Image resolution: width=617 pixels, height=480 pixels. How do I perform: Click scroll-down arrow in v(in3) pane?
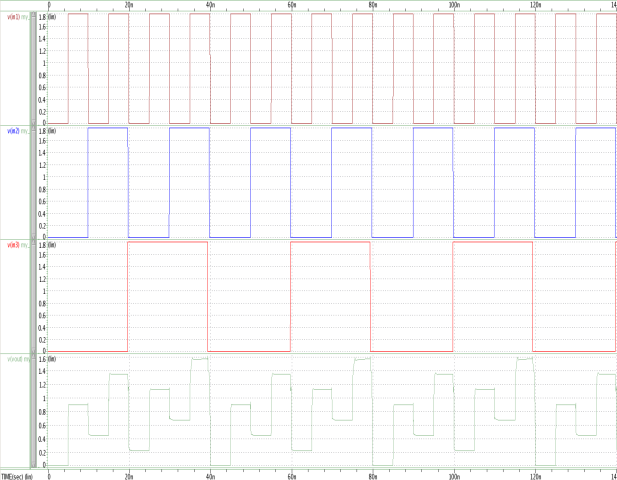point(34,351)
